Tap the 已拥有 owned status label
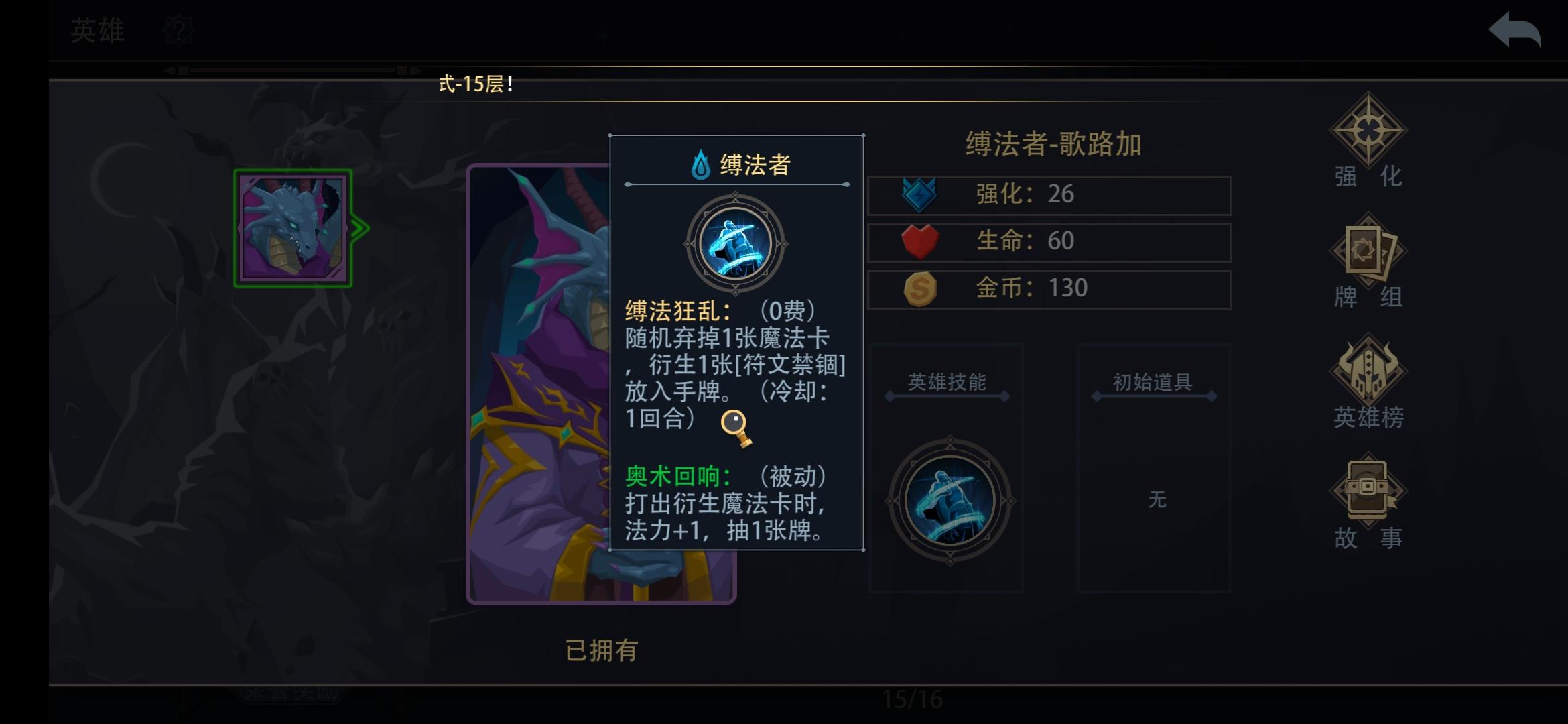Screen dimensions: 1568x724 point(601,650)
